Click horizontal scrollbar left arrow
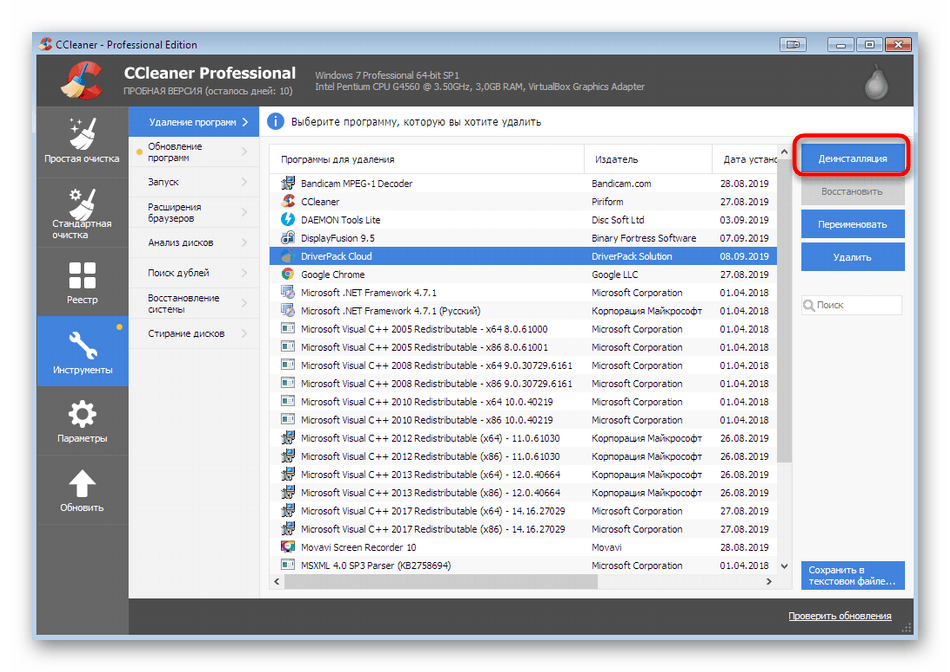 pos(277,582)
